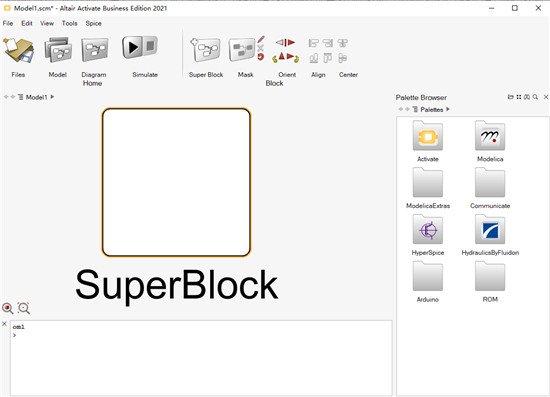Center blocks vertically
The image size is (550, 397).
(x=342, y=58)
